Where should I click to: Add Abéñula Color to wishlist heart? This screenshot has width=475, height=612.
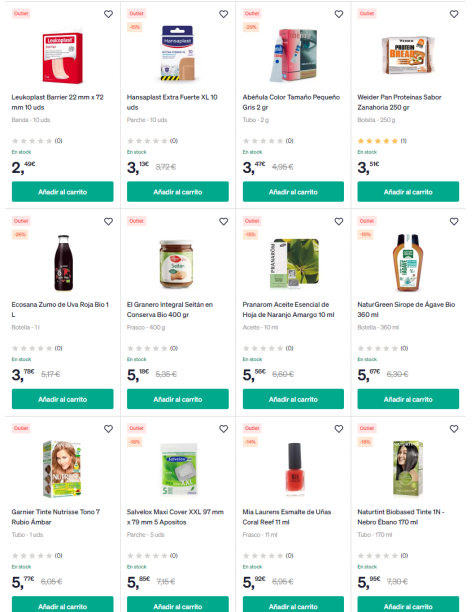pyautogui.click(x=339, y=14)
